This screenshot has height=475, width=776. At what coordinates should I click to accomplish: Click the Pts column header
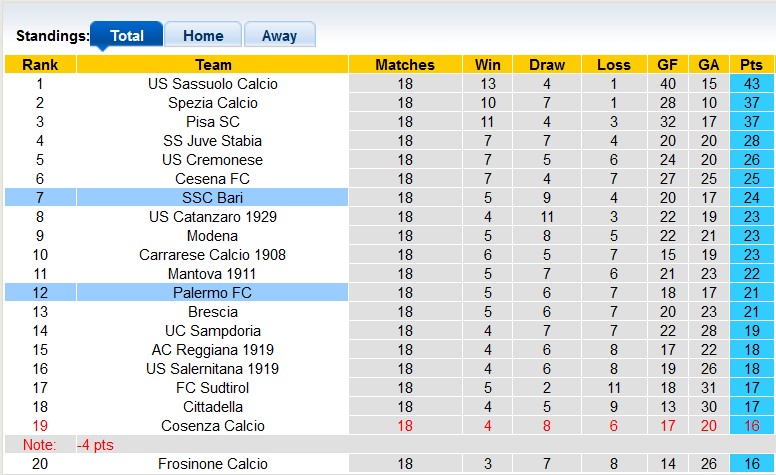751,65
